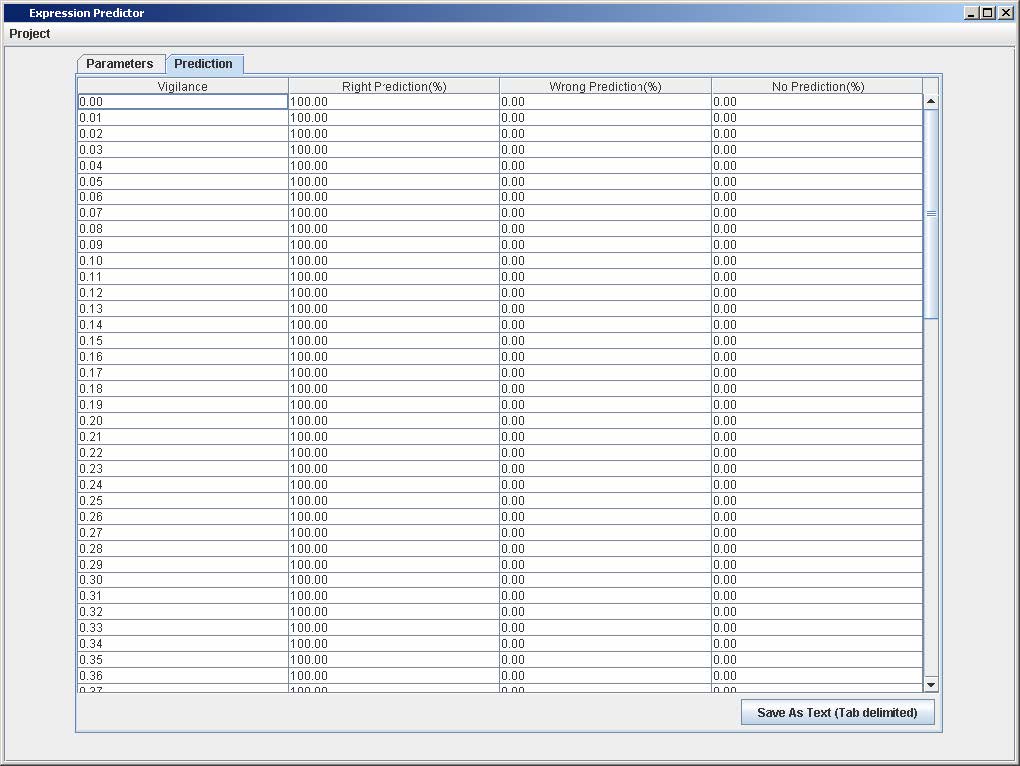The height and width of the screenshot is (766, 1020).
Task: Select the Prediction tab
Action: pyautogui.click(x=204, y=64)
